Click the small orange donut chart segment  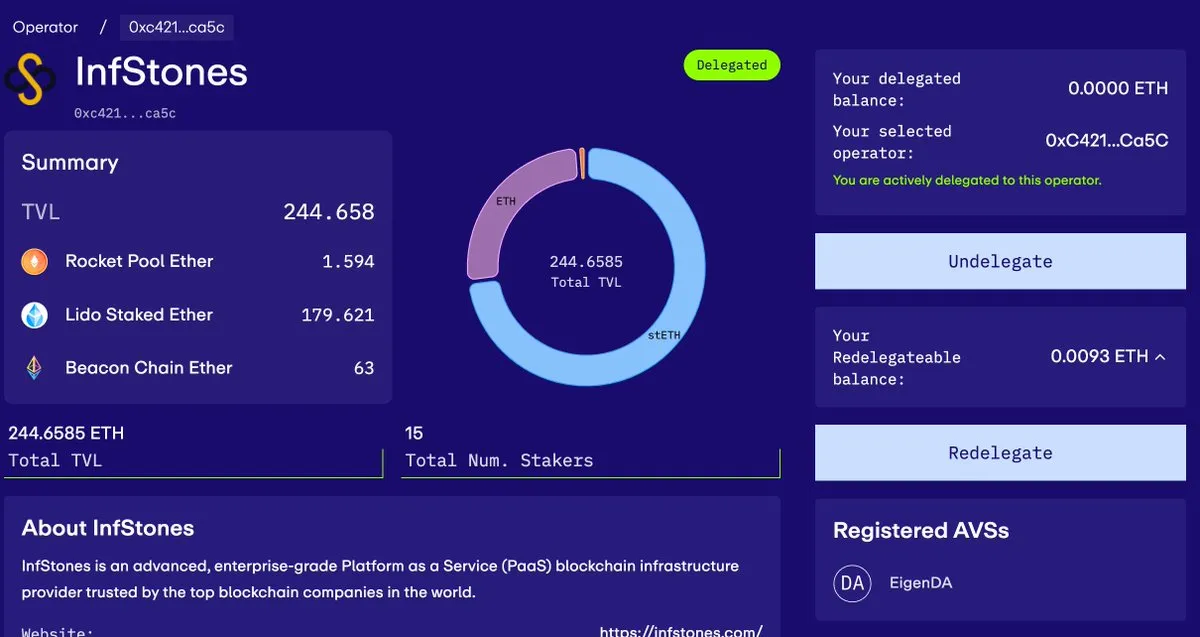[x=582, y=163]
